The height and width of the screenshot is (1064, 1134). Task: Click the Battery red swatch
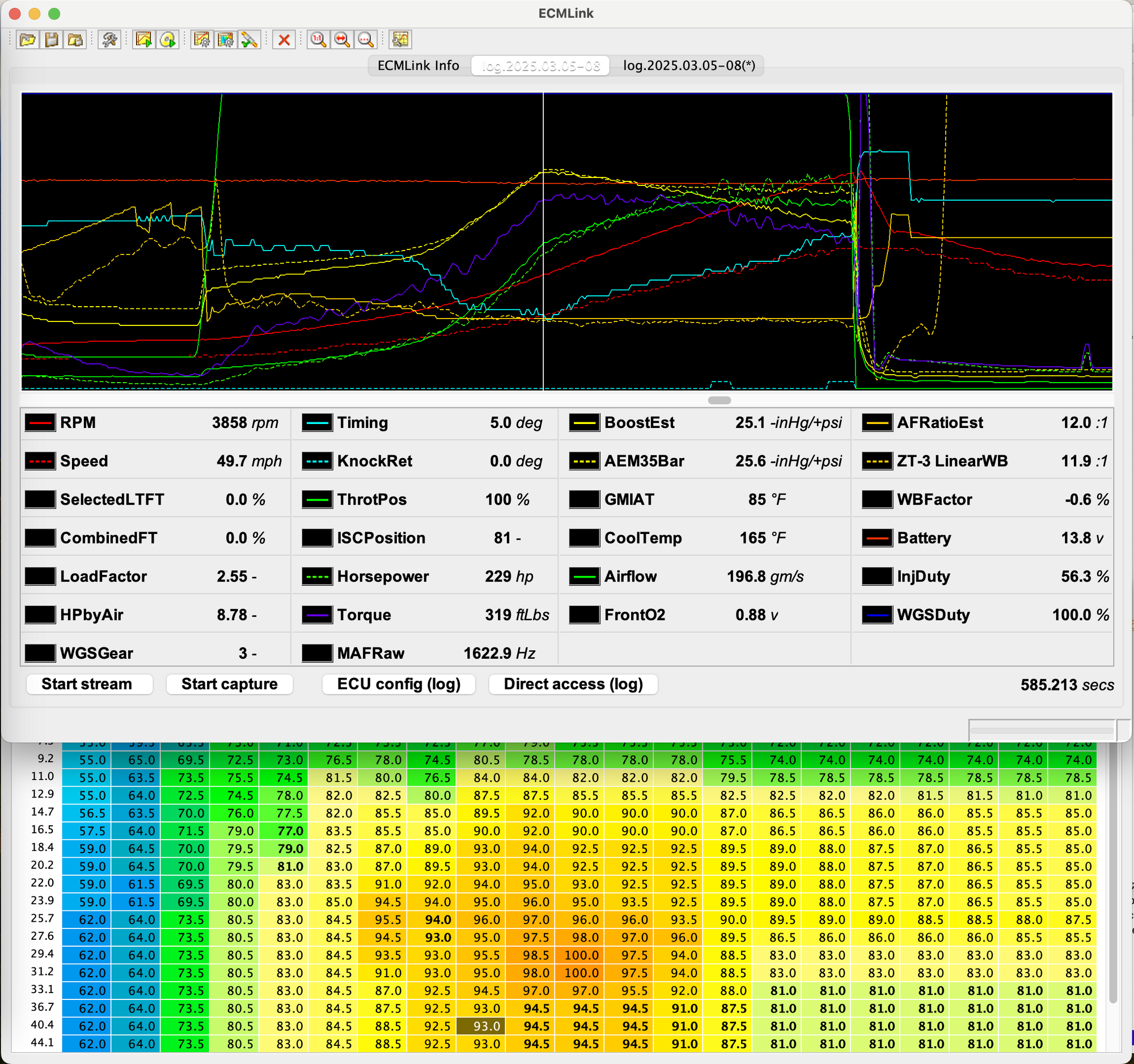877,538
